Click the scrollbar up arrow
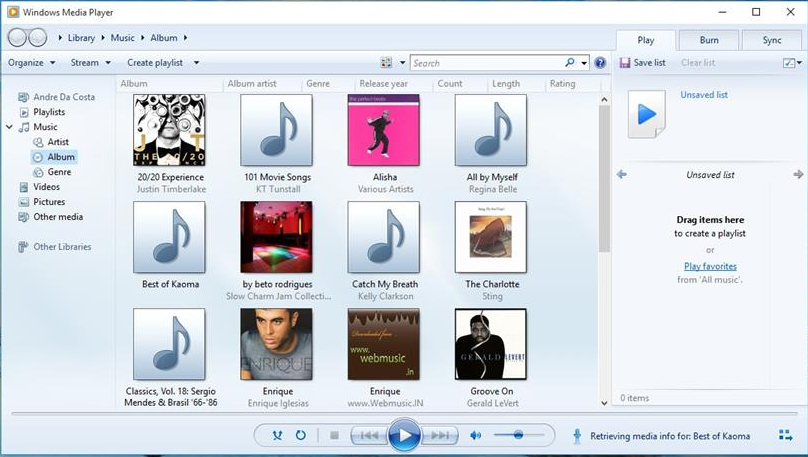Screen dimensions: 808x457 click(604, 99)
